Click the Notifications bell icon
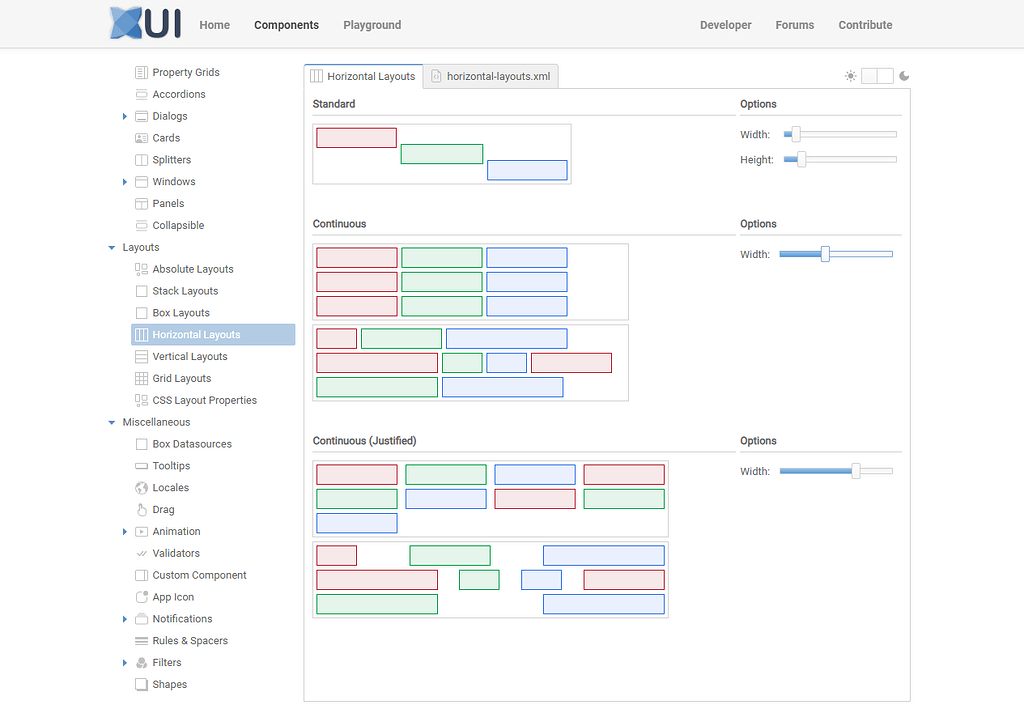The height and width of the screenshot is (709, 1024). coord(141,618)
